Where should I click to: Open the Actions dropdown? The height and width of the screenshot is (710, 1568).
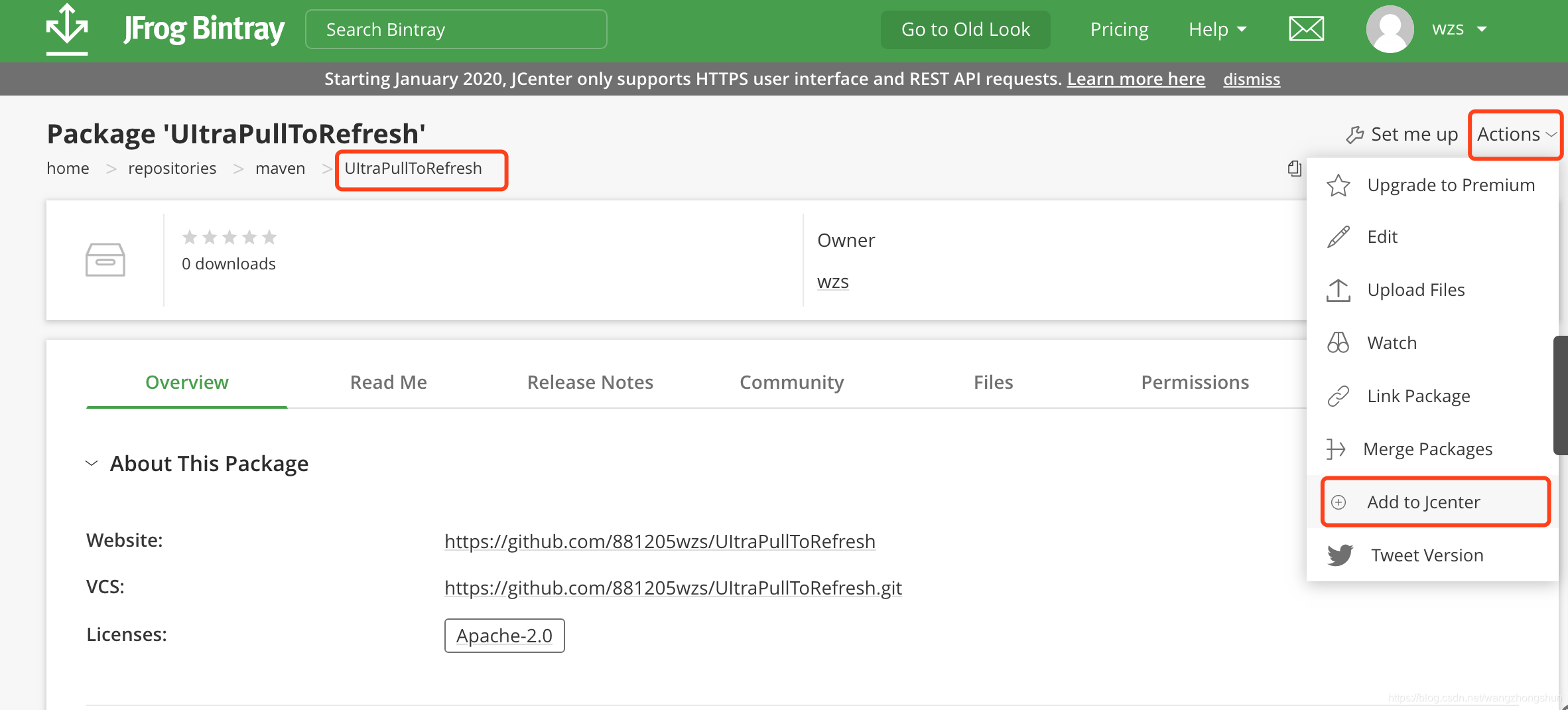click(x=1516, y=135)
